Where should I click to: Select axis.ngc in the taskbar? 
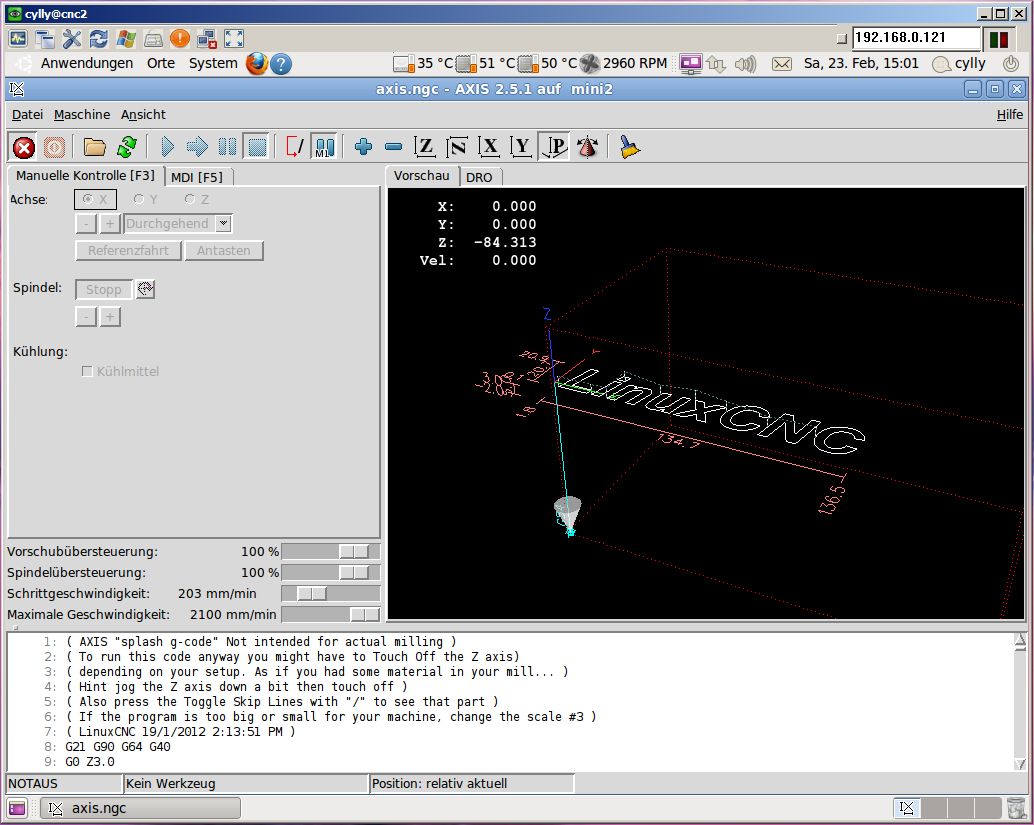140,808
